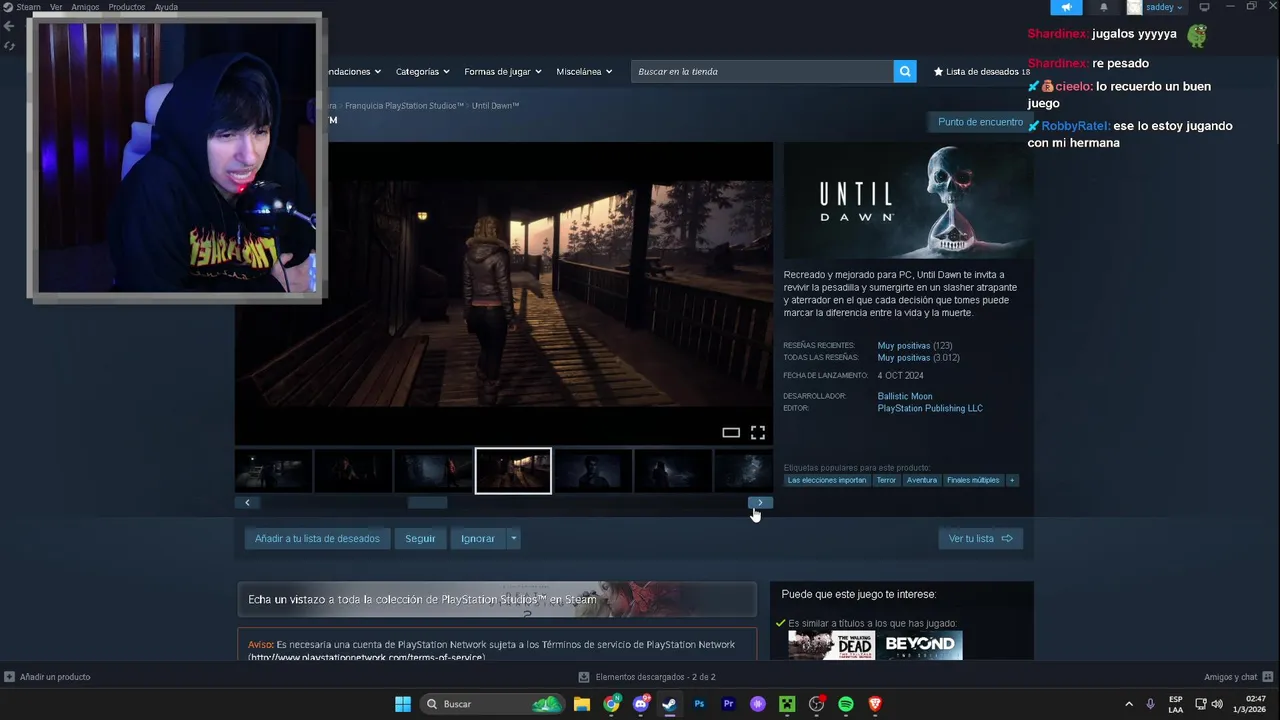Open the Ignorar options dropdown arrow
The image size is (1280, 720).
click(514, 538)
